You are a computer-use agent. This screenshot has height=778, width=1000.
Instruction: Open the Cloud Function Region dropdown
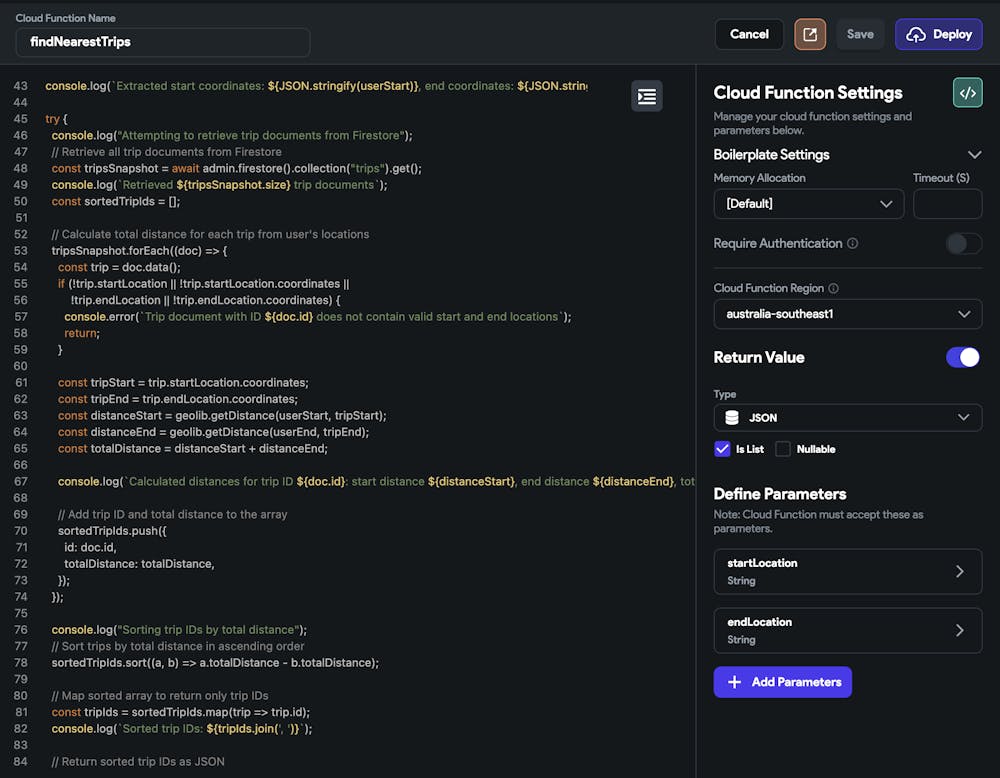click(x=847, y=314)
